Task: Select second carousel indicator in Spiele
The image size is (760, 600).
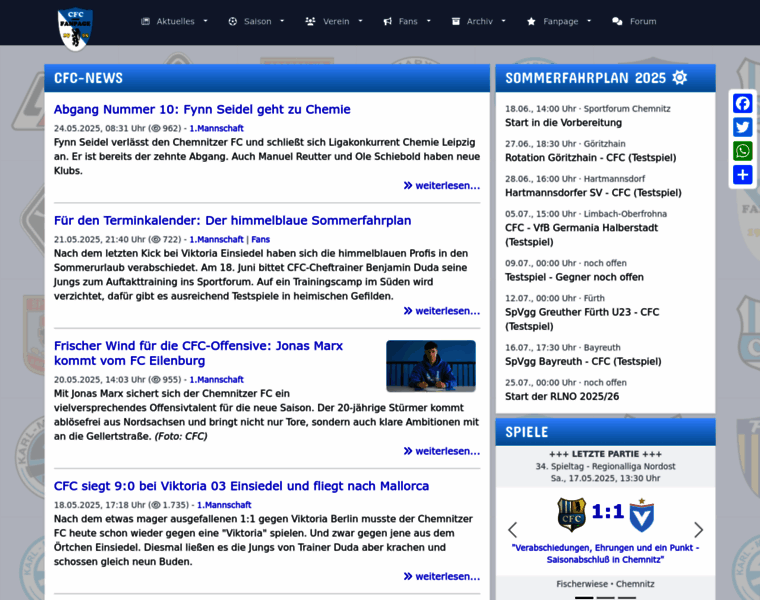Action: click(x=605, y=598)
